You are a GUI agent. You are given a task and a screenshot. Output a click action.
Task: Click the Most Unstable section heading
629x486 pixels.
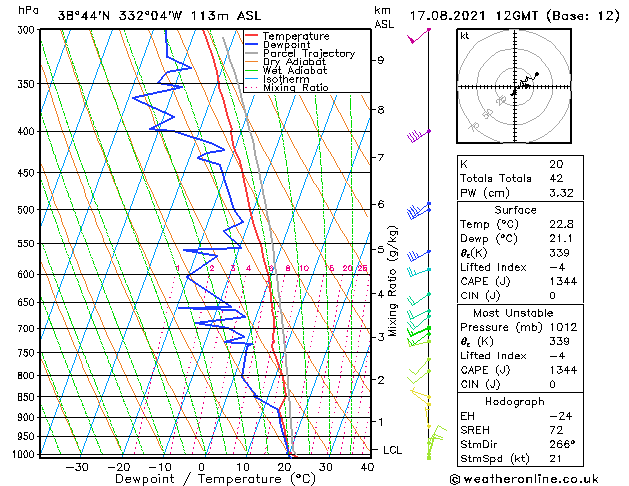513,313
